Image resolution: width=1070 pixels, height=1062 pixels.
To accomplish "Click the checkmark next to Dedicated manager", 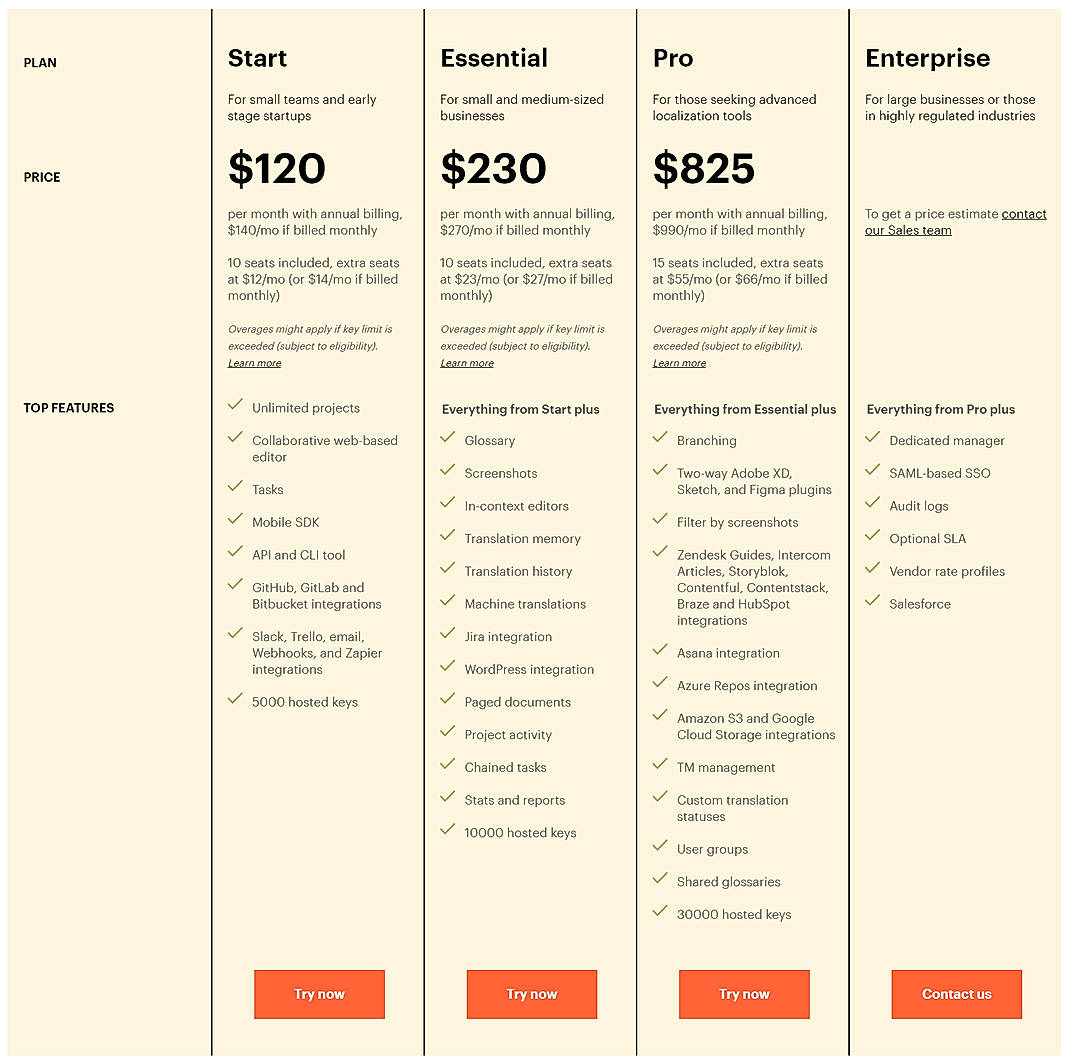I will (x=872, y=439).
